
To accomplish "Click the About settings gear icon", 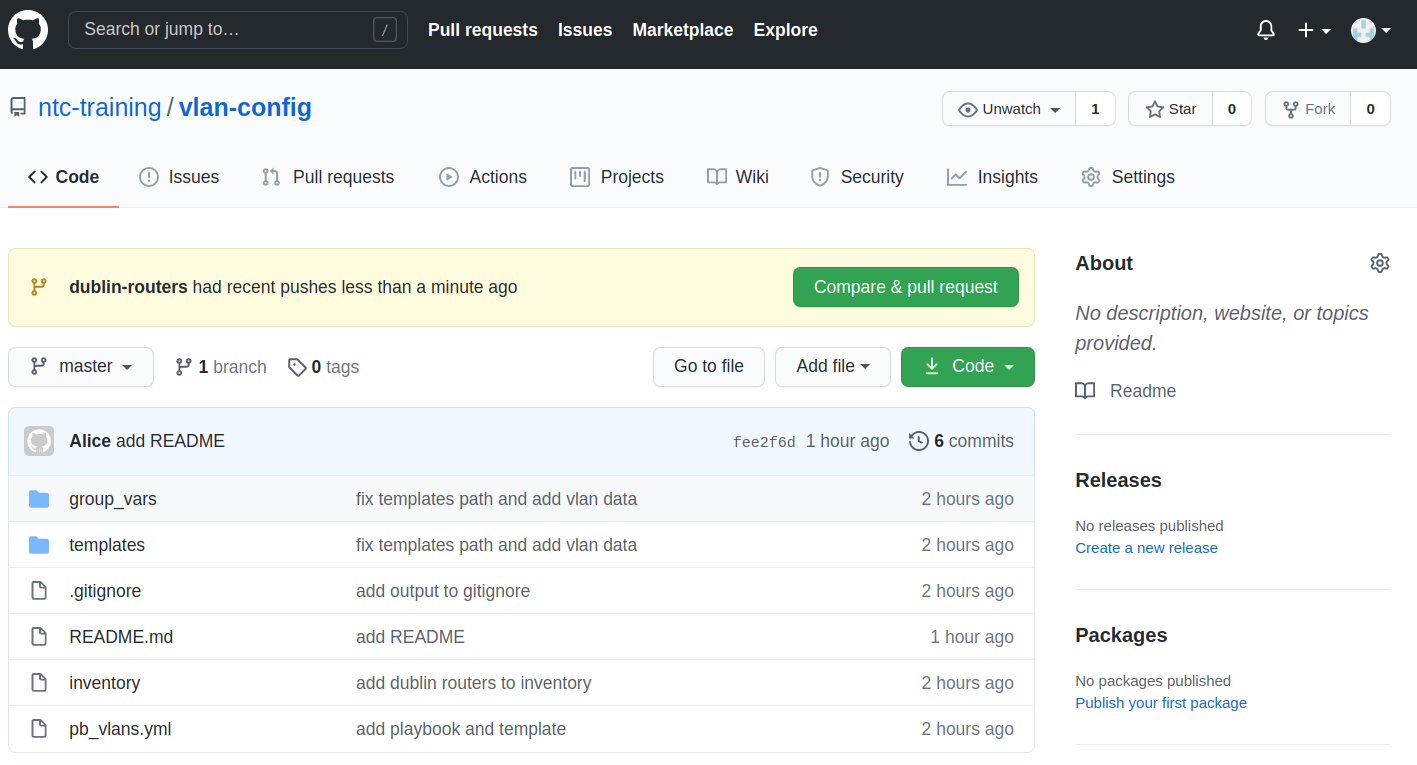I will tap(1380, 263).
